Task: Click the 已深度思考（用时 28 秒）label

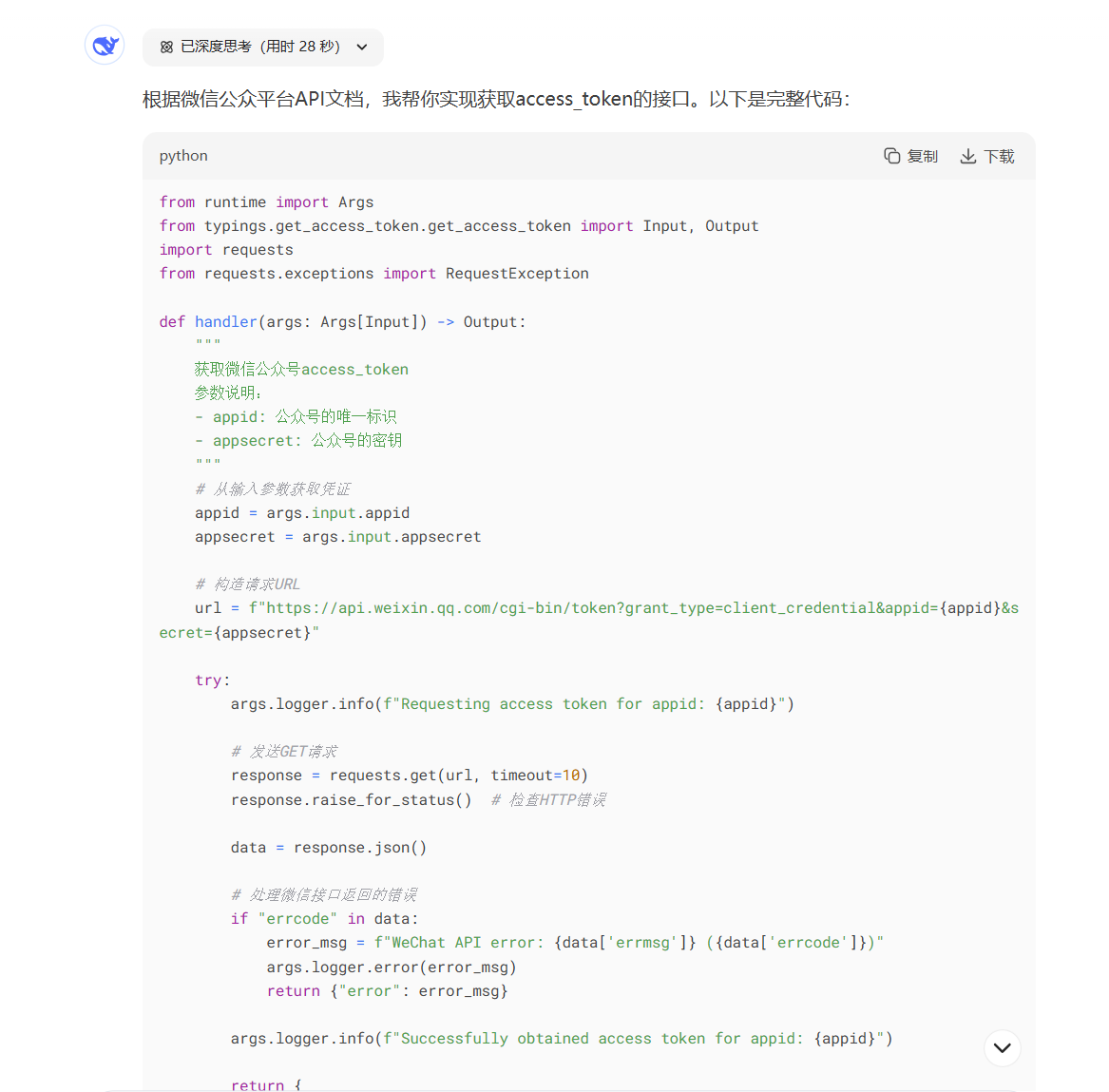Action: pyautogui.click(x=260, y=47)
